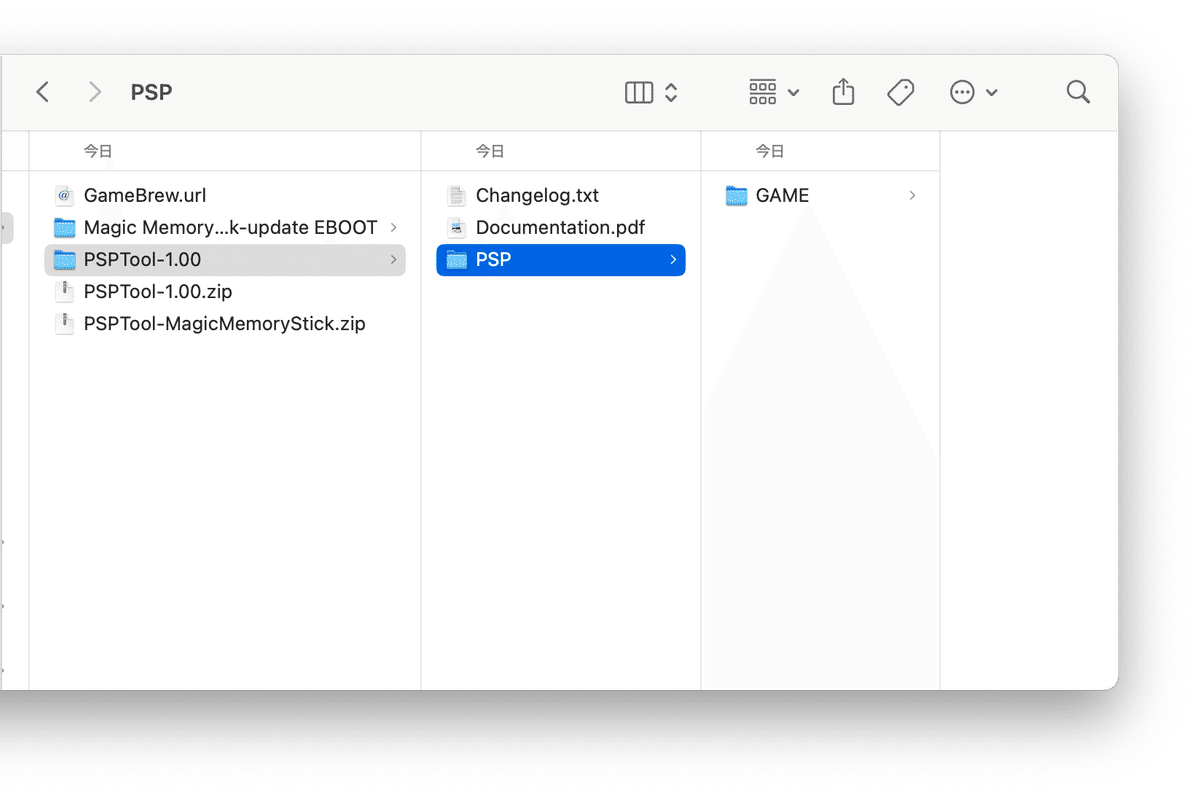Click the GAME folder icon
Viewport: 1200px width, 798px height.
(737, 196)
